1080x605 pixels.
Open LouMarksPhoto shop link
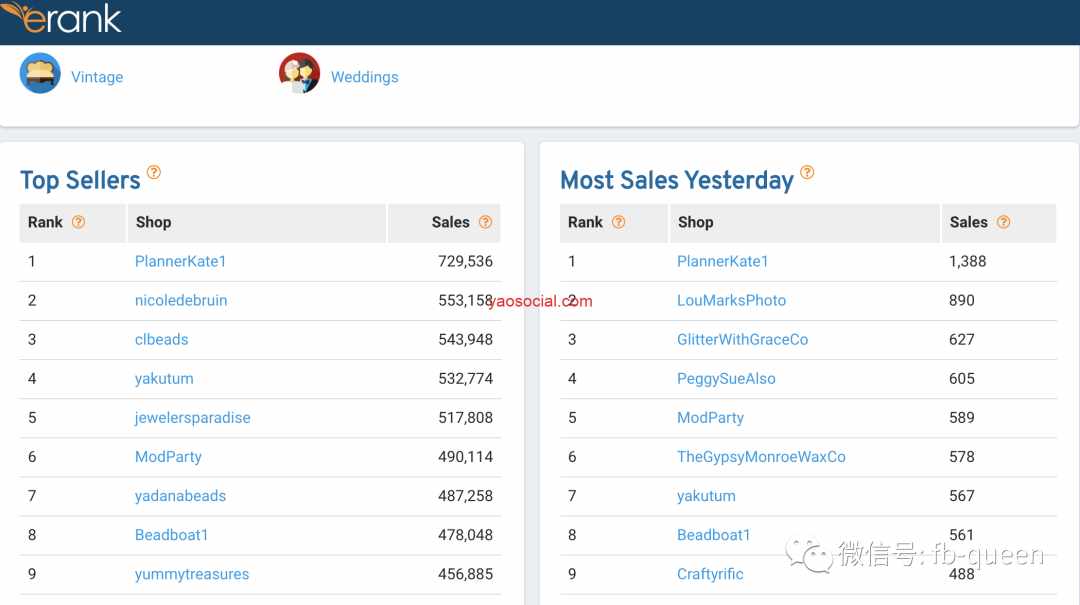(x=731, y=300)
